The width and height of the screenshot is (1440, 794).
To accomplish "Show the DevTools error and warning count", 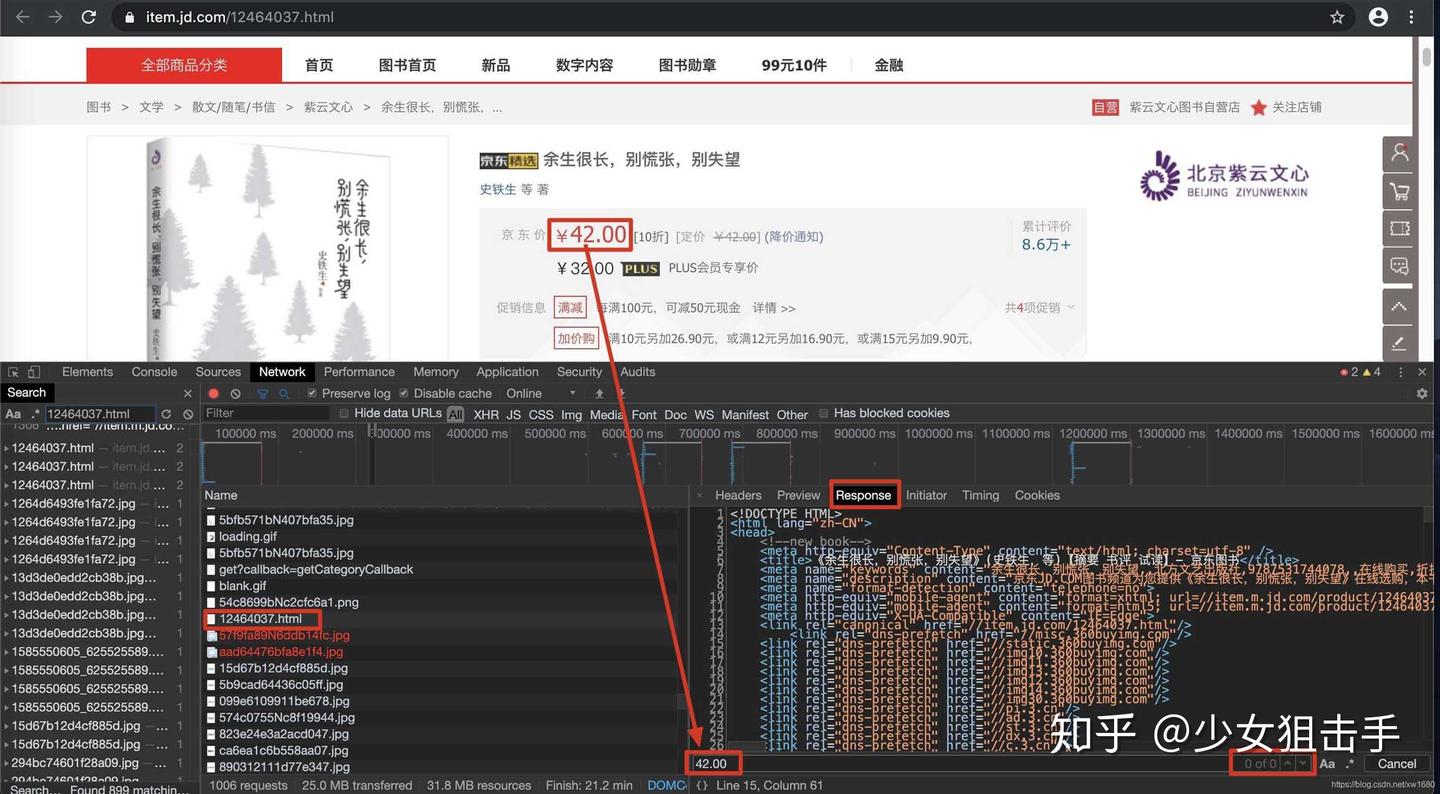I will 1360,372.
